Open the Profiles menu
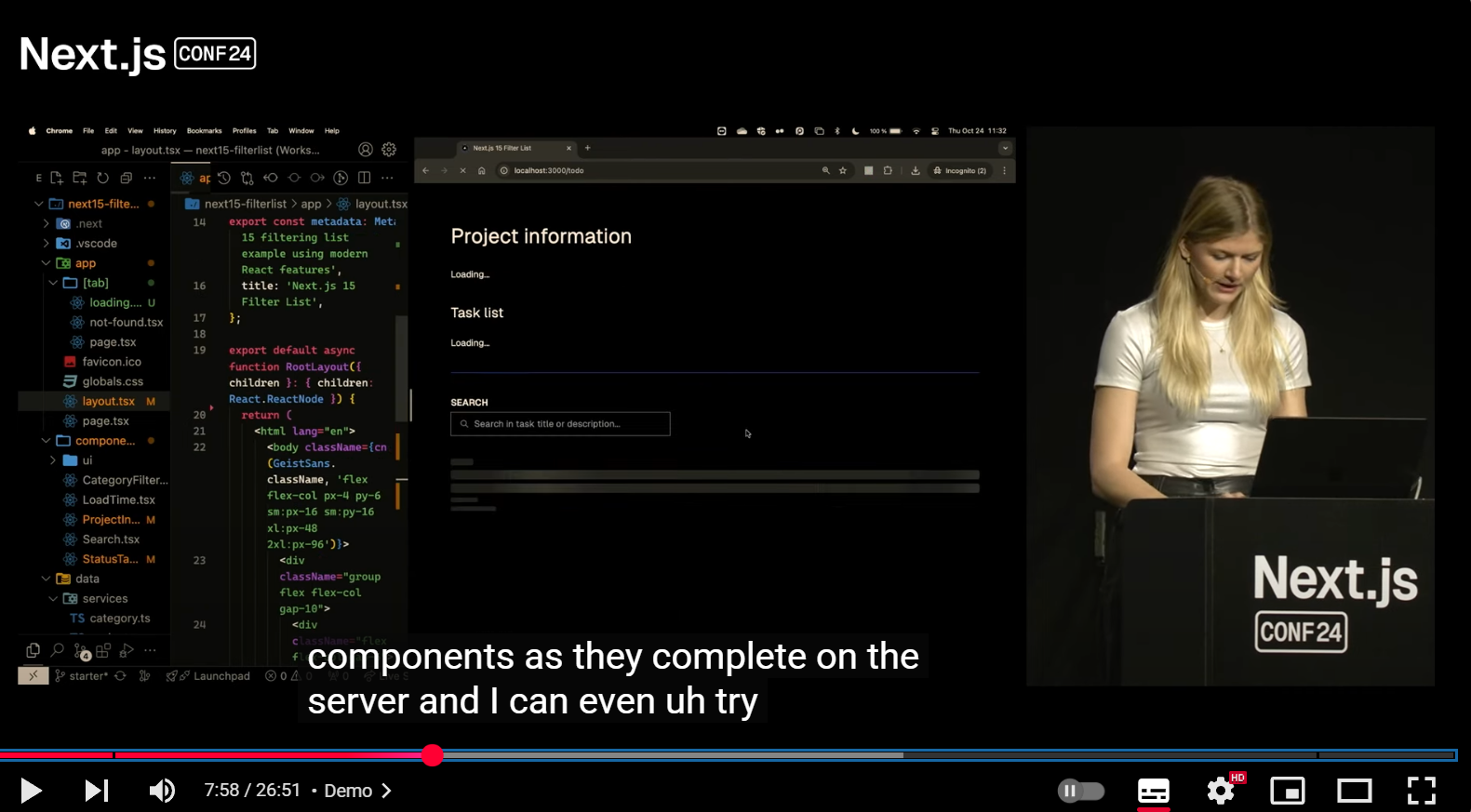The height and width of the screenshot is (812, 1471). 244,131
